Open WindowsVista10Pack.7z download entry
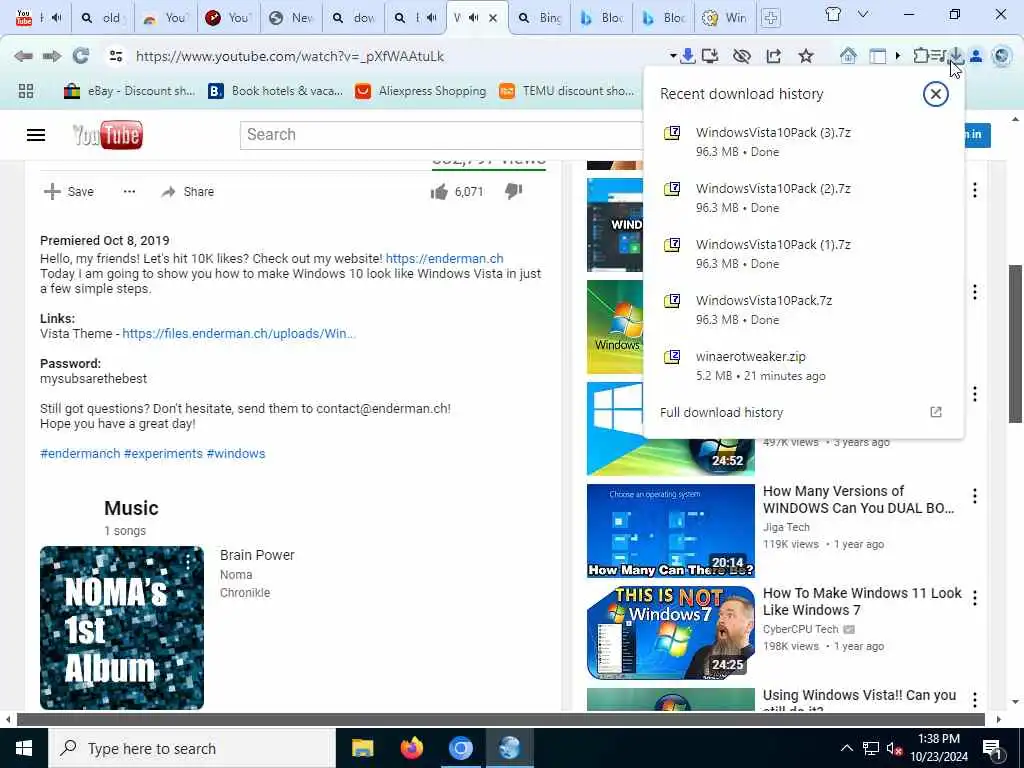Viewport: 1024px width, 768px height. click(x=803, y=310)
